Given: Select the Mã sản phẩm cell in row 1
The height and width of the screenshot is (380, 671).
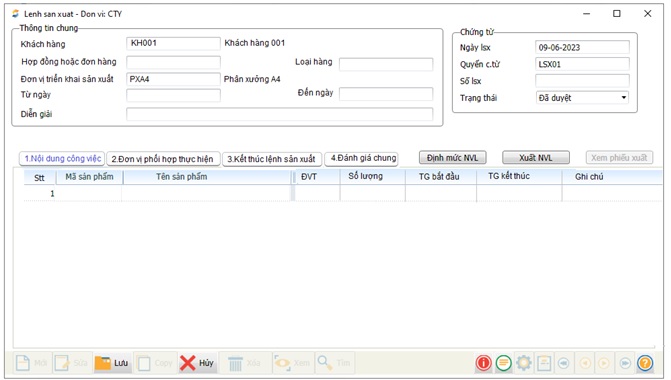Looking at the screenshot, I should pyautogui.click(x=89, y=193).
